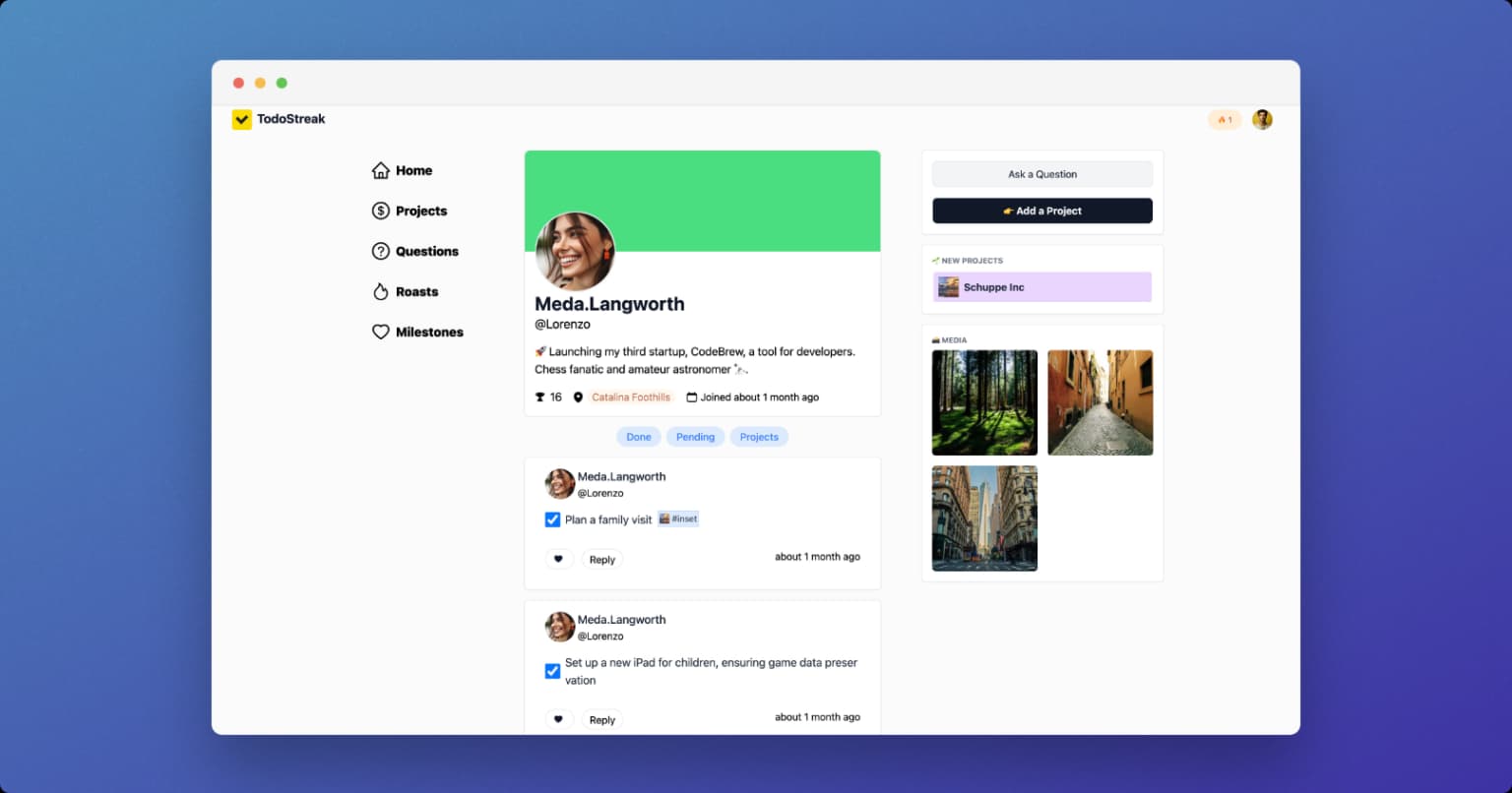Click the Questions question-mark icon

[x=381, y=252]
